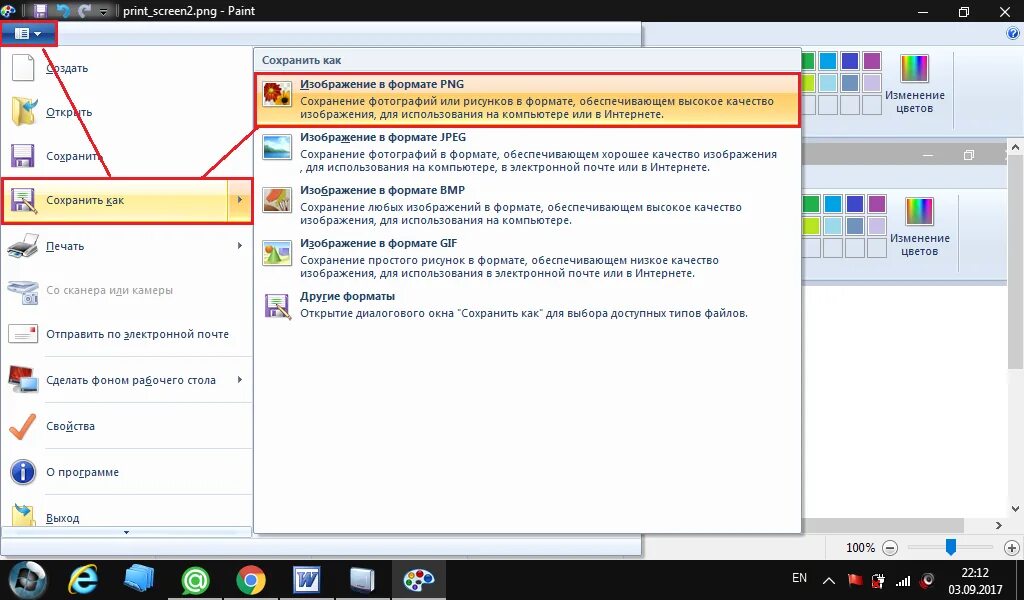Click the small down arrow below Выход
Viewport: 1024px width, 600px height.
127,533
